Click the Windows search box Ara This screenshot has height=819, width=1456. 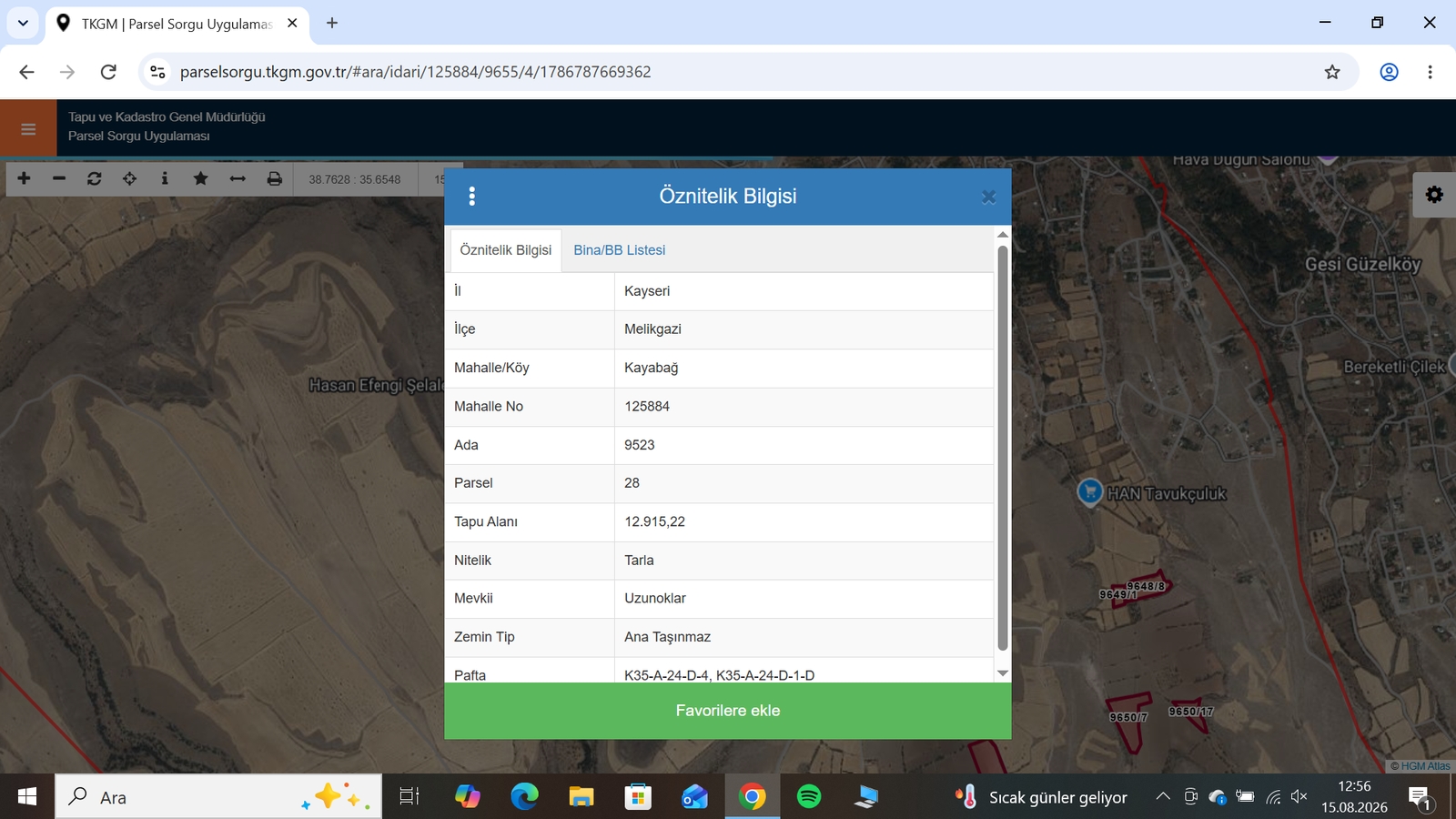pyautogui.click(x=218, y=797)
